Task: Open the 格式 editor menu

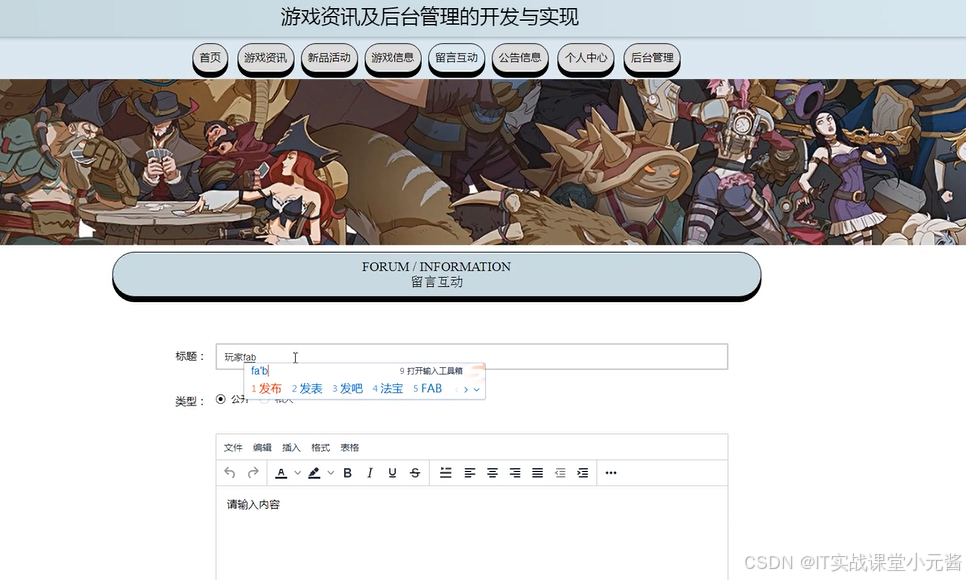Action: click(320, 447)
